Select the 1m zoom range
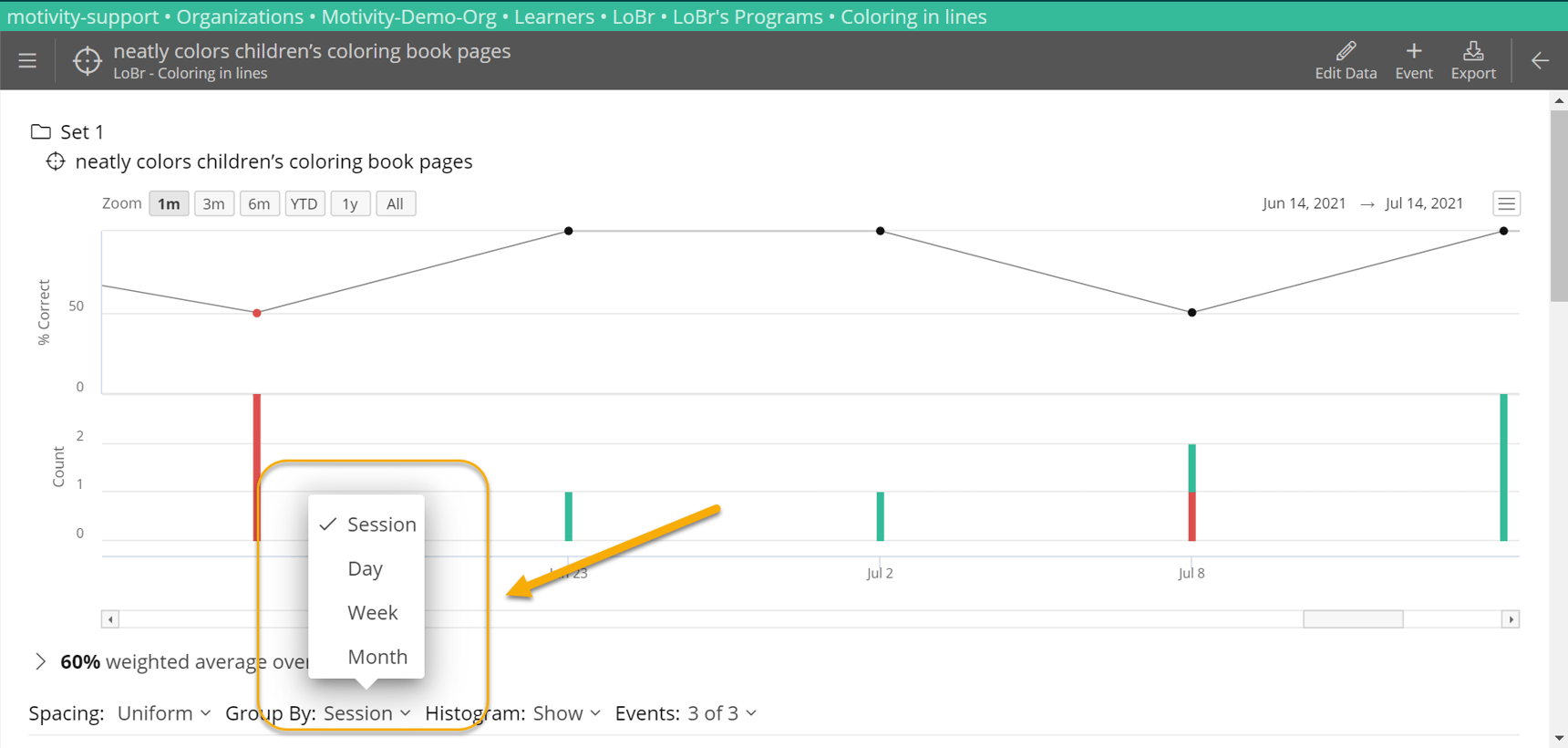 (x=169, y=203)
